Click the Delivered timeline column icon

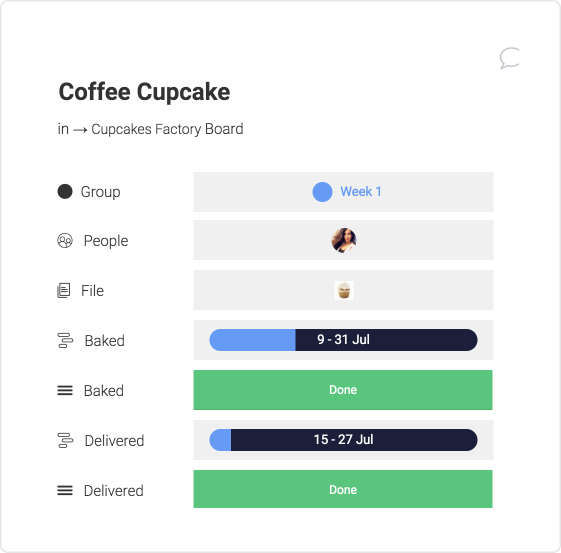(65, 440)
